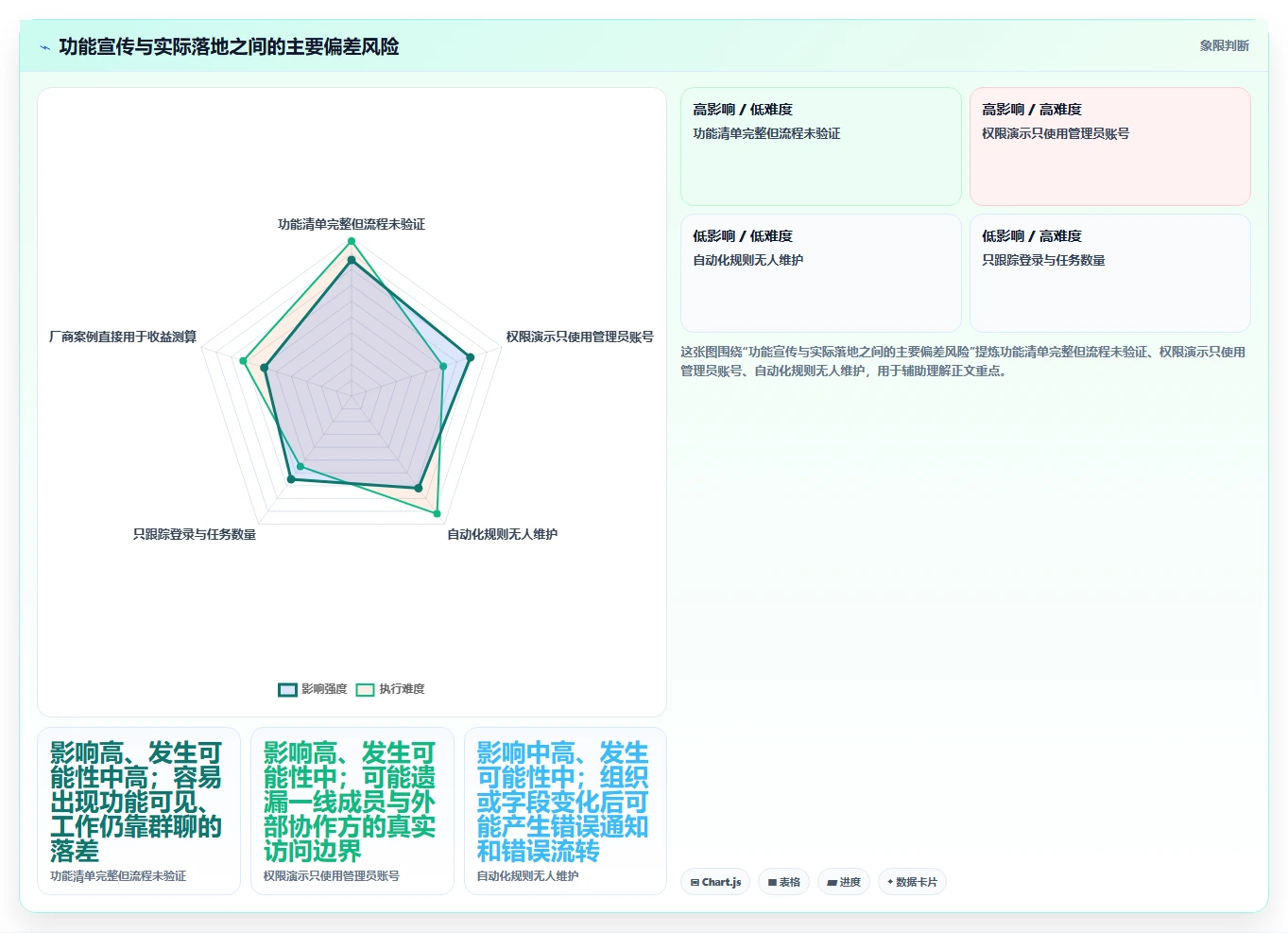Click the title 功能宣传与实际落地之间的主要偏差风险
The image size is (1288, 933).
[229, 46]
